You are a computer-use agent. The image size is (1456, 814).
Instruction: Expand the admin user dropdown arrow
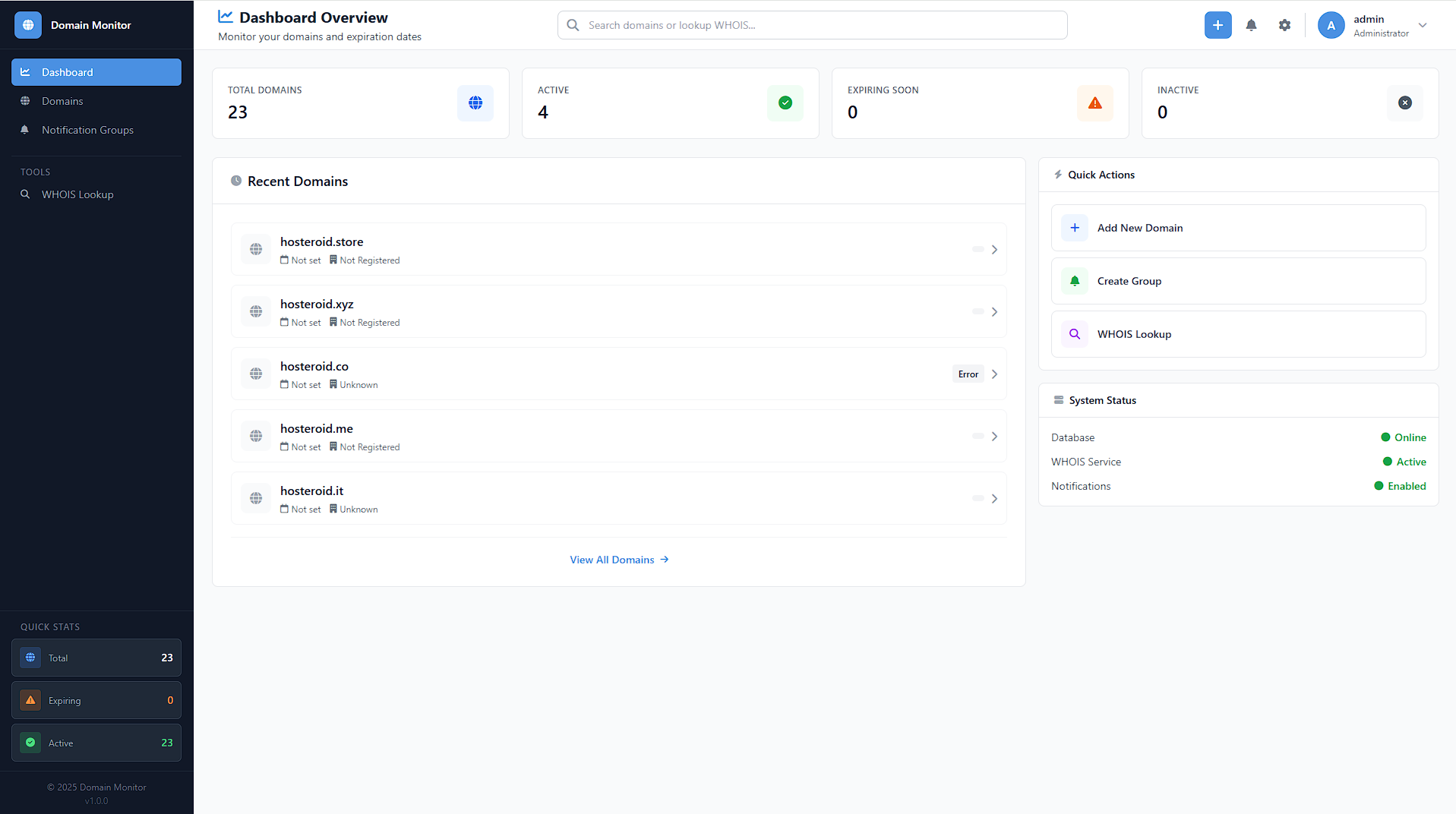click(1423, 25)
